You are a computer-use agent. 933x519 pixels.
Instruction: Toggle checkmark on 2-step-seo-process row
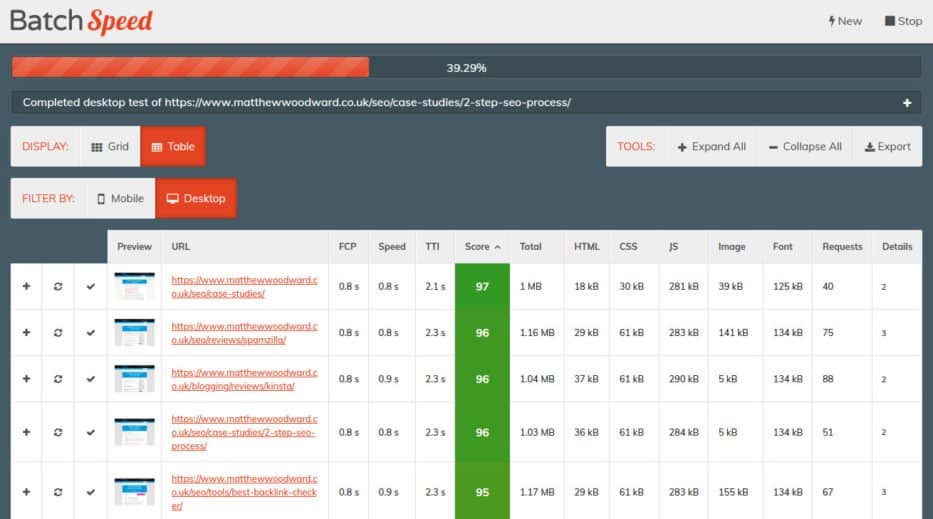tap(90, 432)
